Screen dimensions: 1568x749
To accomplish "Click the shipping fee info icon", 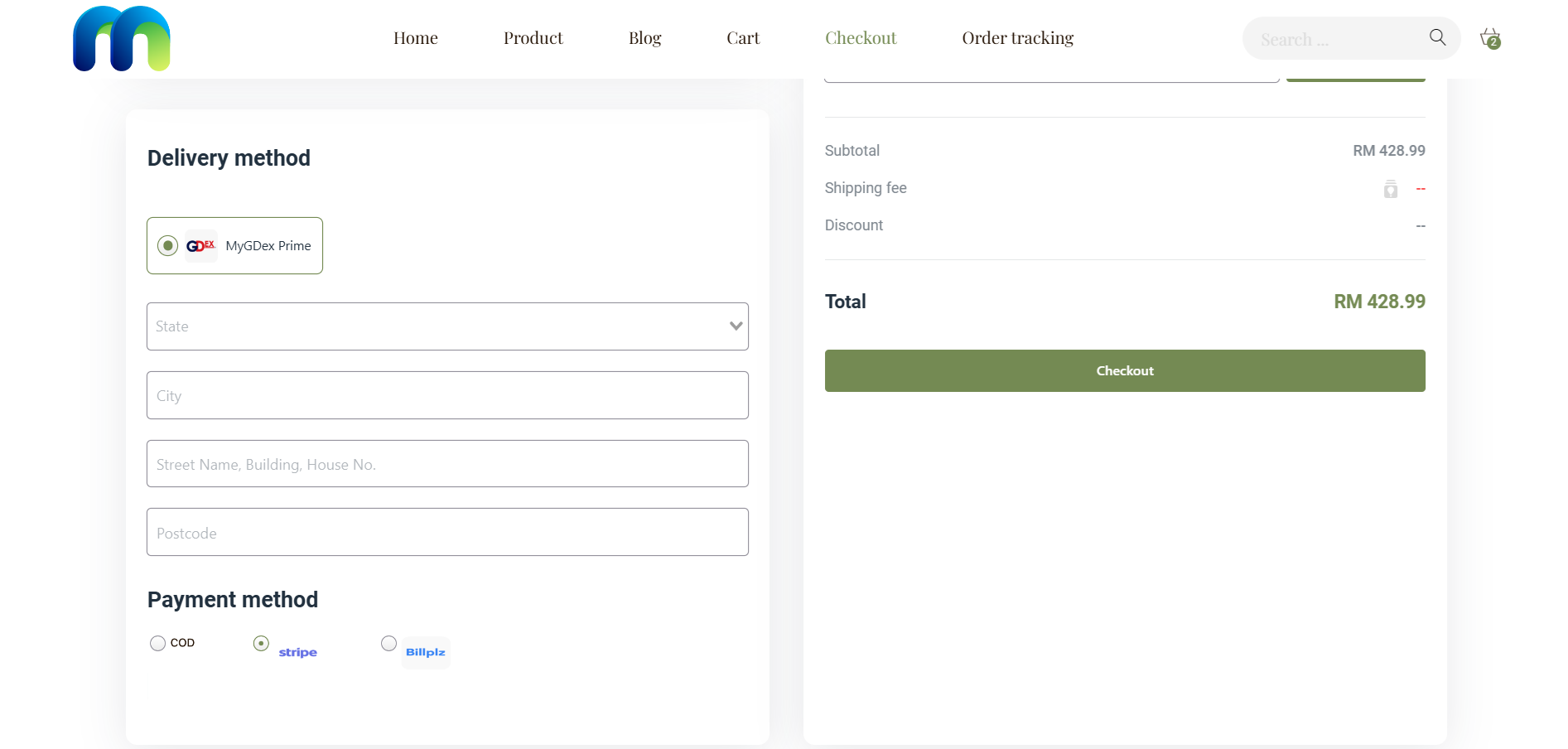I will (x=1390, y=189).
